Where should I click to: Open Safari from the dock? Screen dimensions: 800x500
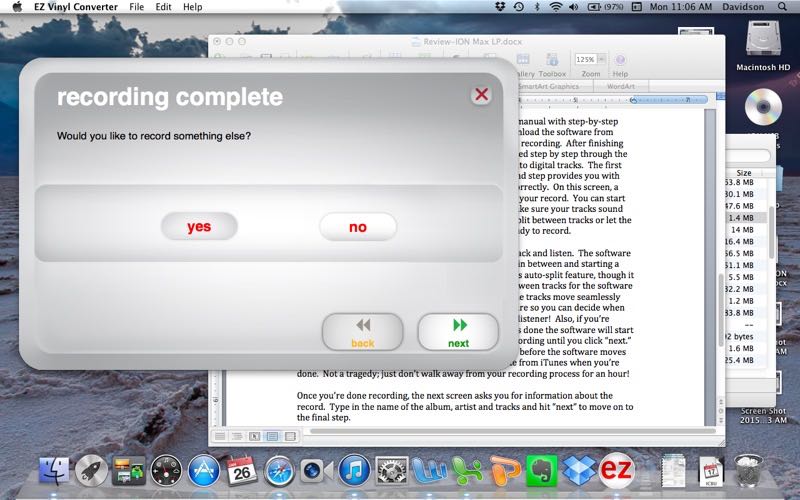(x=279, y=469)
